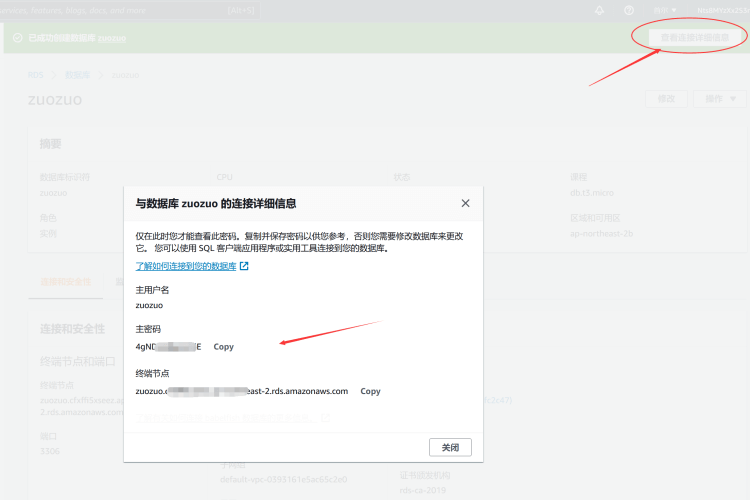This screenshot has width=750, height=500.
Task: Click the 查看连接详细信息 button in the banner
Action: click(x=687, y=38)
